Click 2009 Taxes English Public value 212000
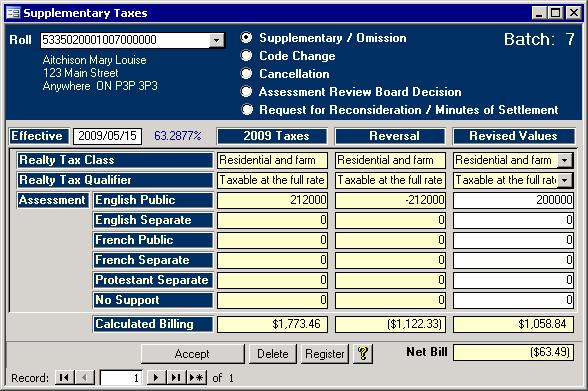Viewport: 588px width, 391px height. pyautogui.click(x=272, y=200)
